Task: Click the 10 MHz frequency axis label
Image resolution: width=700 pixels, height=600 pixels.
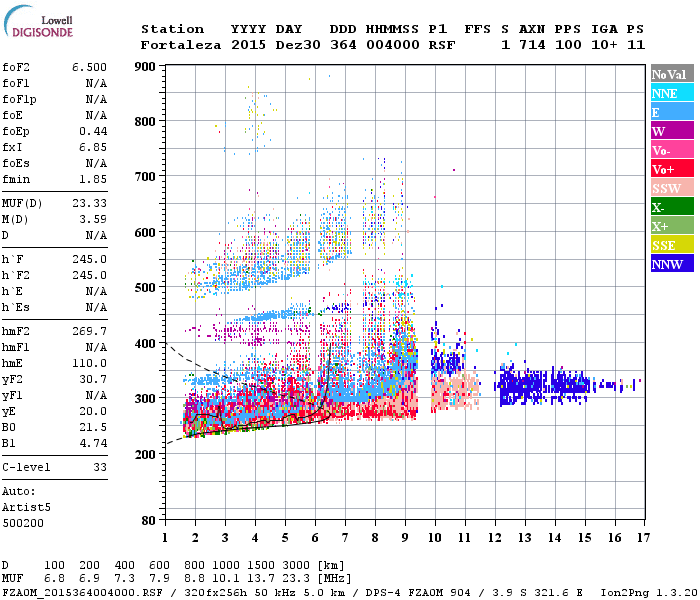Action: pos(435,538)
